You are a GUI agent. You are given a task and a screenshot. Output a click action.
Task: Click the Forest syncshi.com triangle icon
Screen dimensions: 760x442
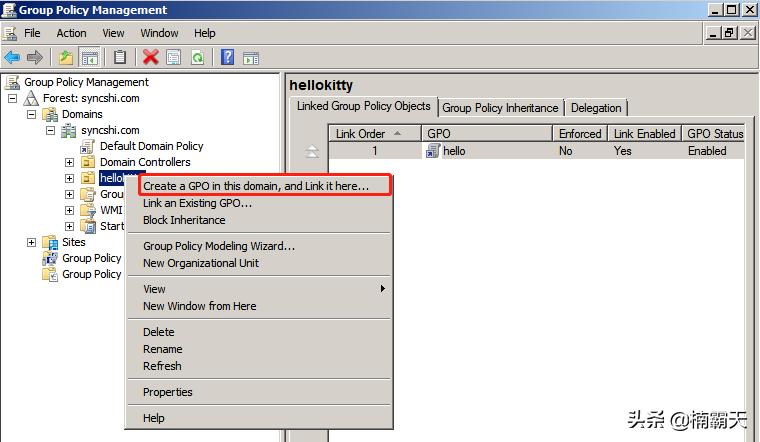click(x=31, y=98)
